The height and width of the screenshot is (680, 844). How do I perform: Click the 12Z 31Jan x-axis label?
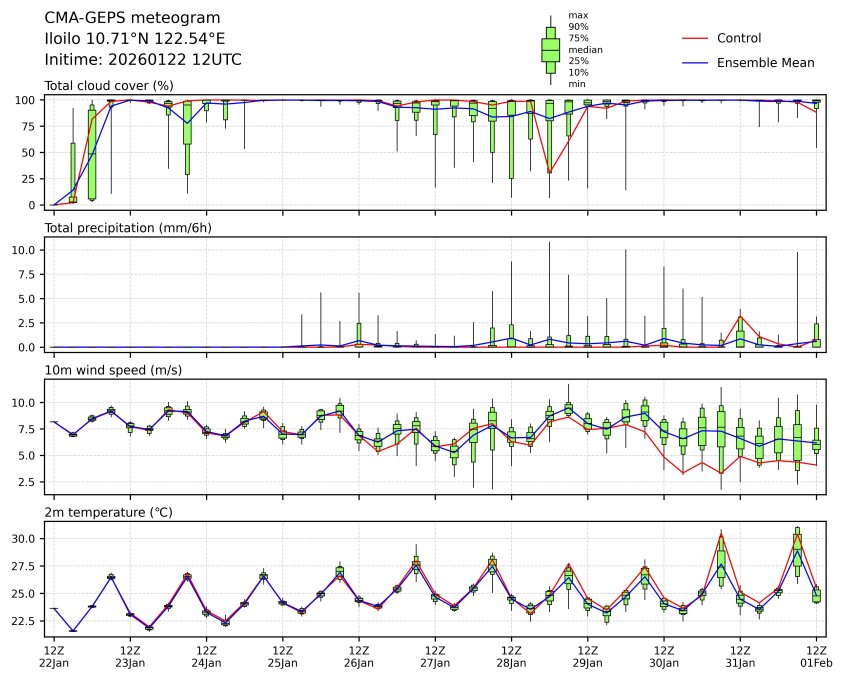(740, 657)
